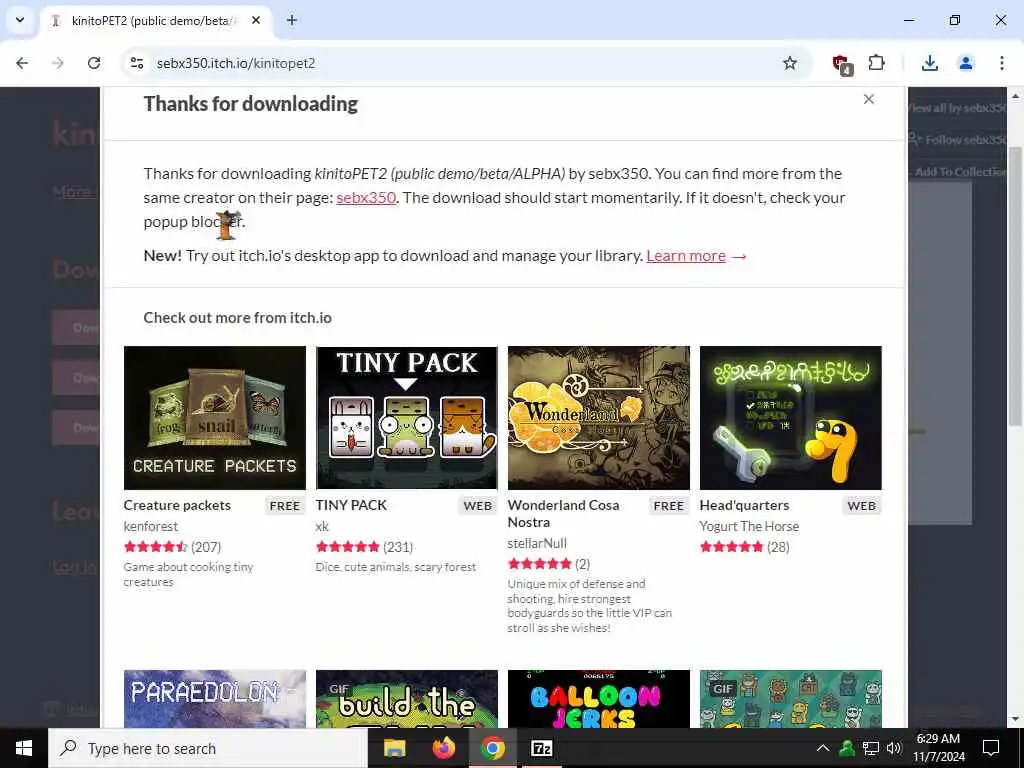Open the green user tray icon
This screenshot has width=1024, height=768.
pyautogui.click(x=846, y=748)
